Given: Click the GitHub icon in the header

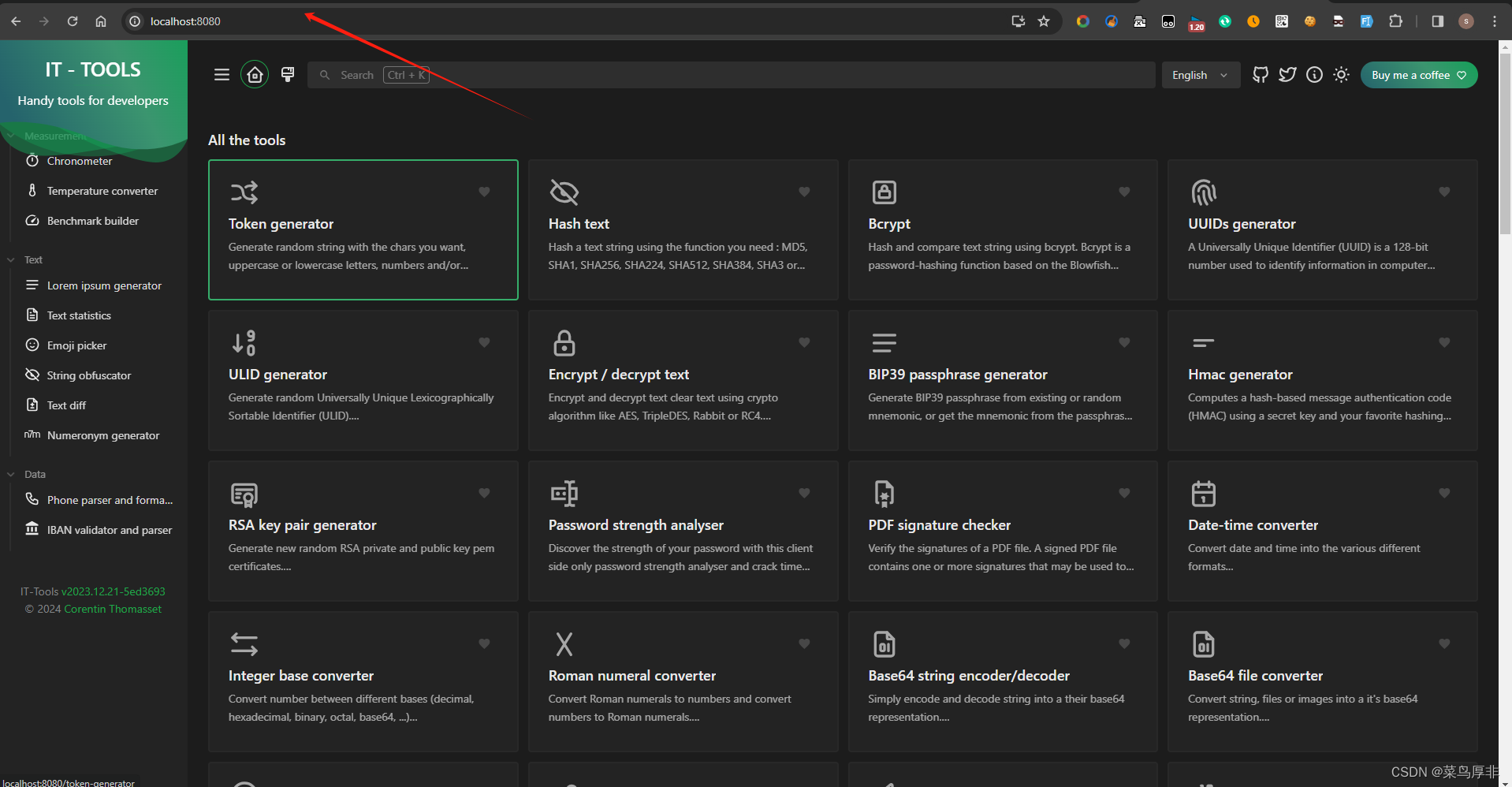Looking at the screenshot, I should 1259,74.
